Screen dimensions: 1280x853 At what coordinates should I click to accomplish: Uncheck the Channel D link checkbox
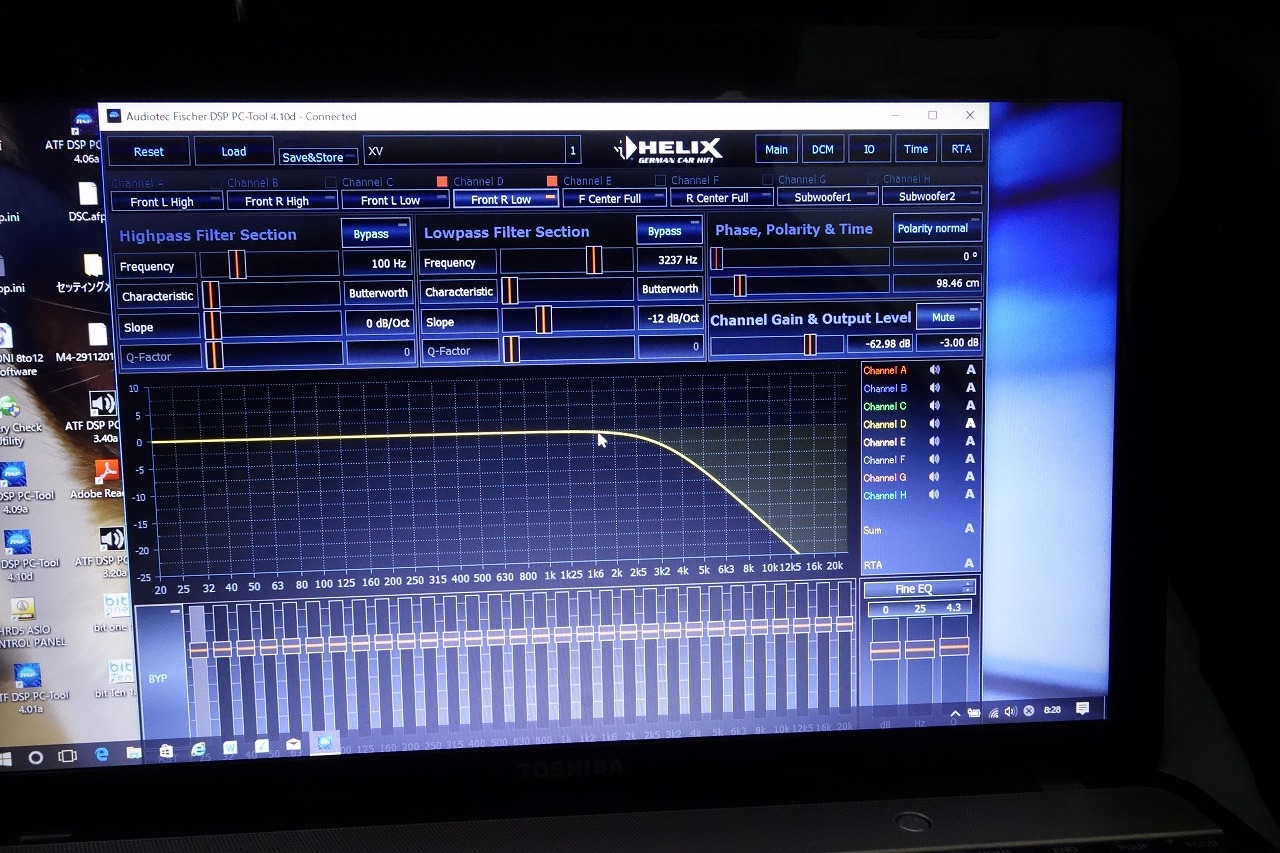pyautogui.click(x=442, y=182)
